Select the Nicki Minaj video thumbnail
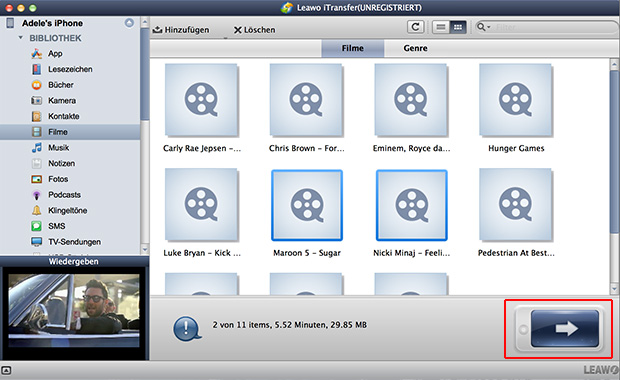Screen dimensions: 620x380 click(x=412, y=205)
